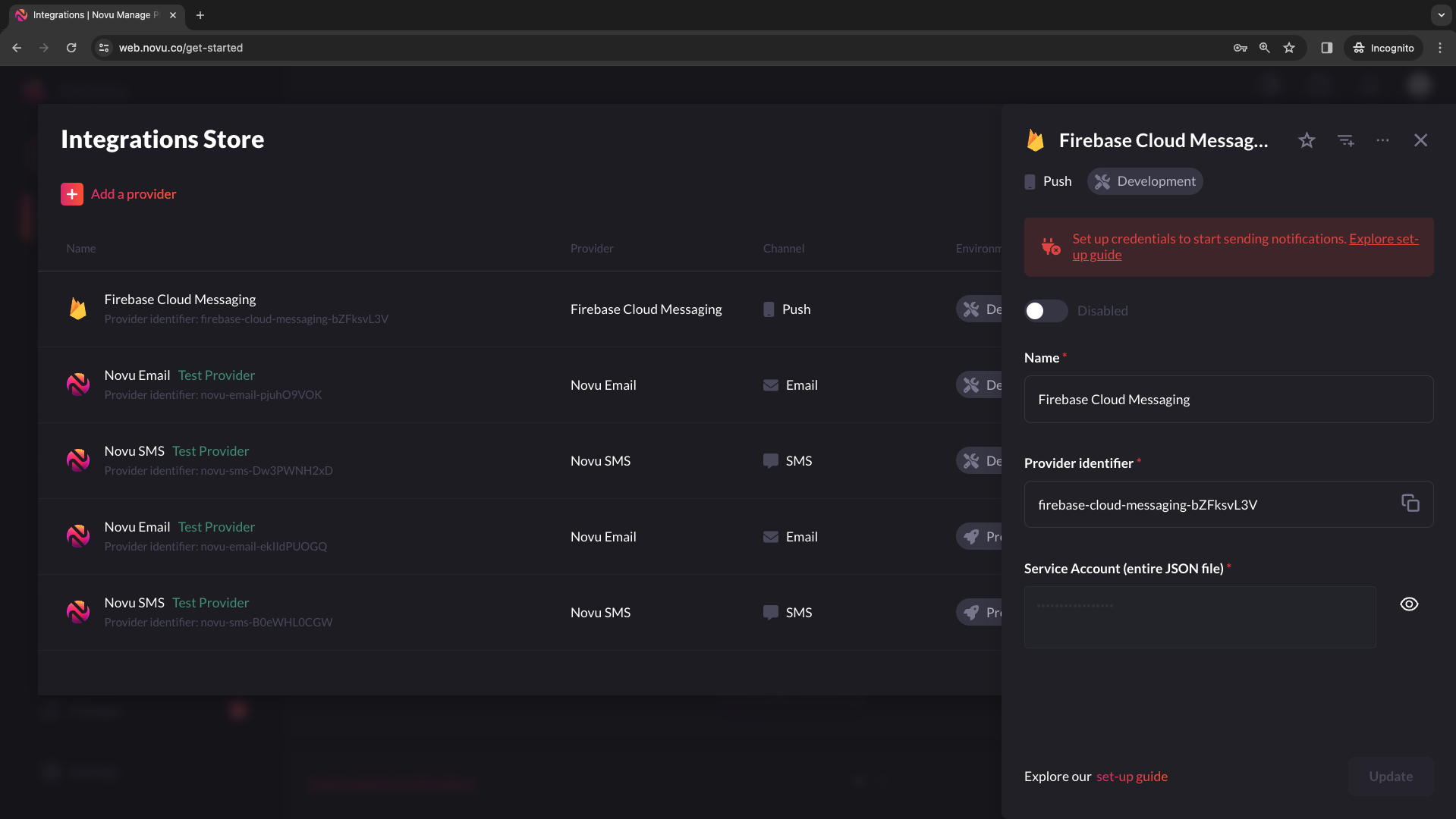Mark Firebase integration as primary with star icon
This screenshot has width=1456, height=819.
tap(1307, 140)
